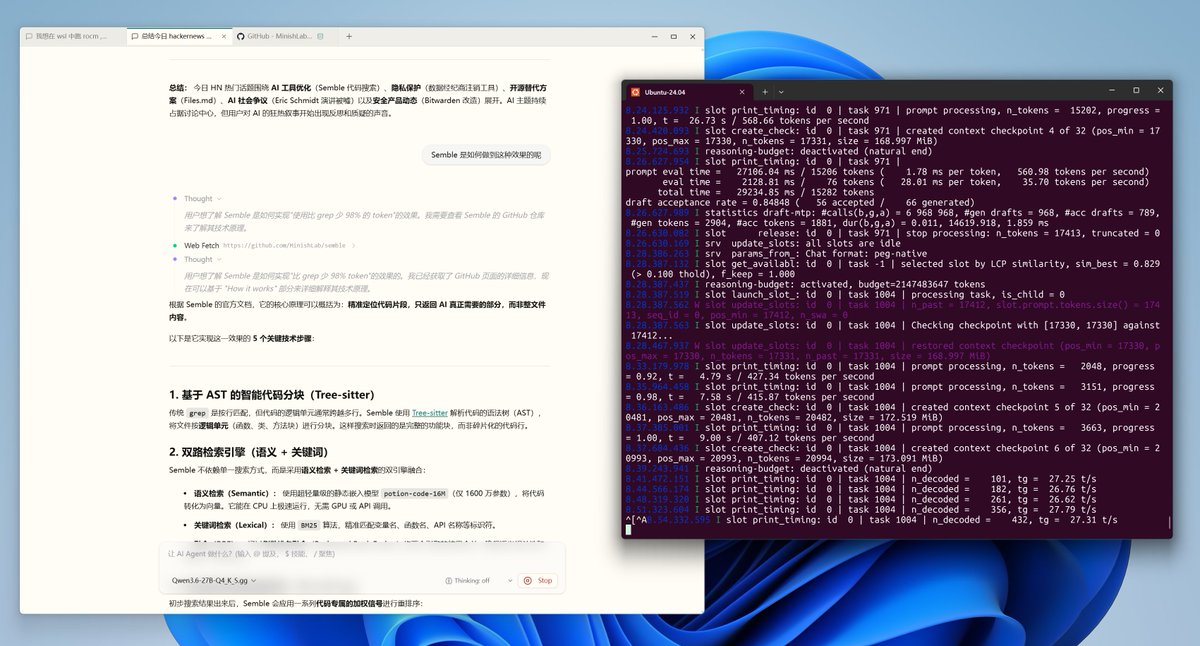Toggle the Thinking: off option
Viewport: 1200px width, 646px height.
pos(466,580)
